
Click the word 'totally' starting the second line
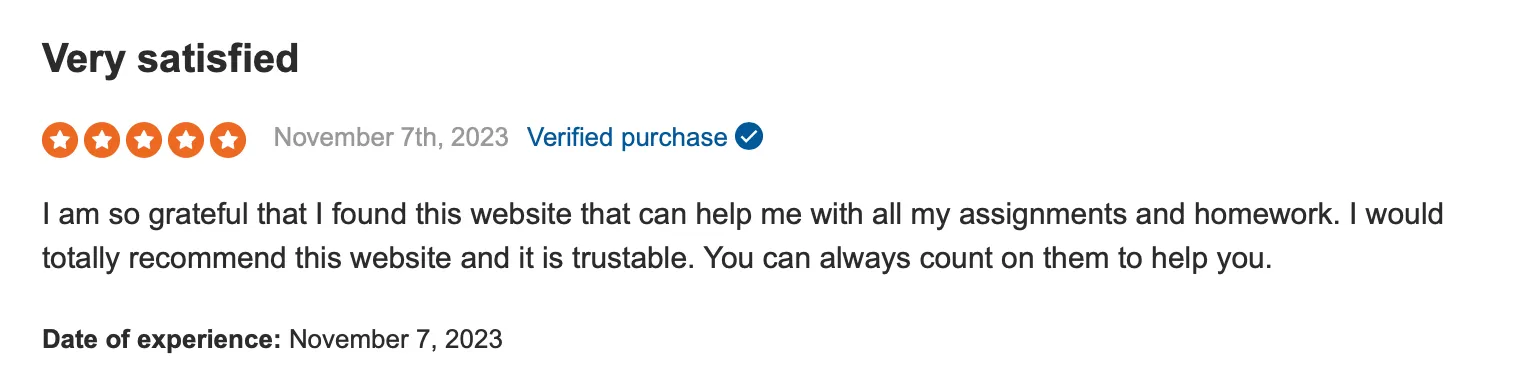click(82, 259)
